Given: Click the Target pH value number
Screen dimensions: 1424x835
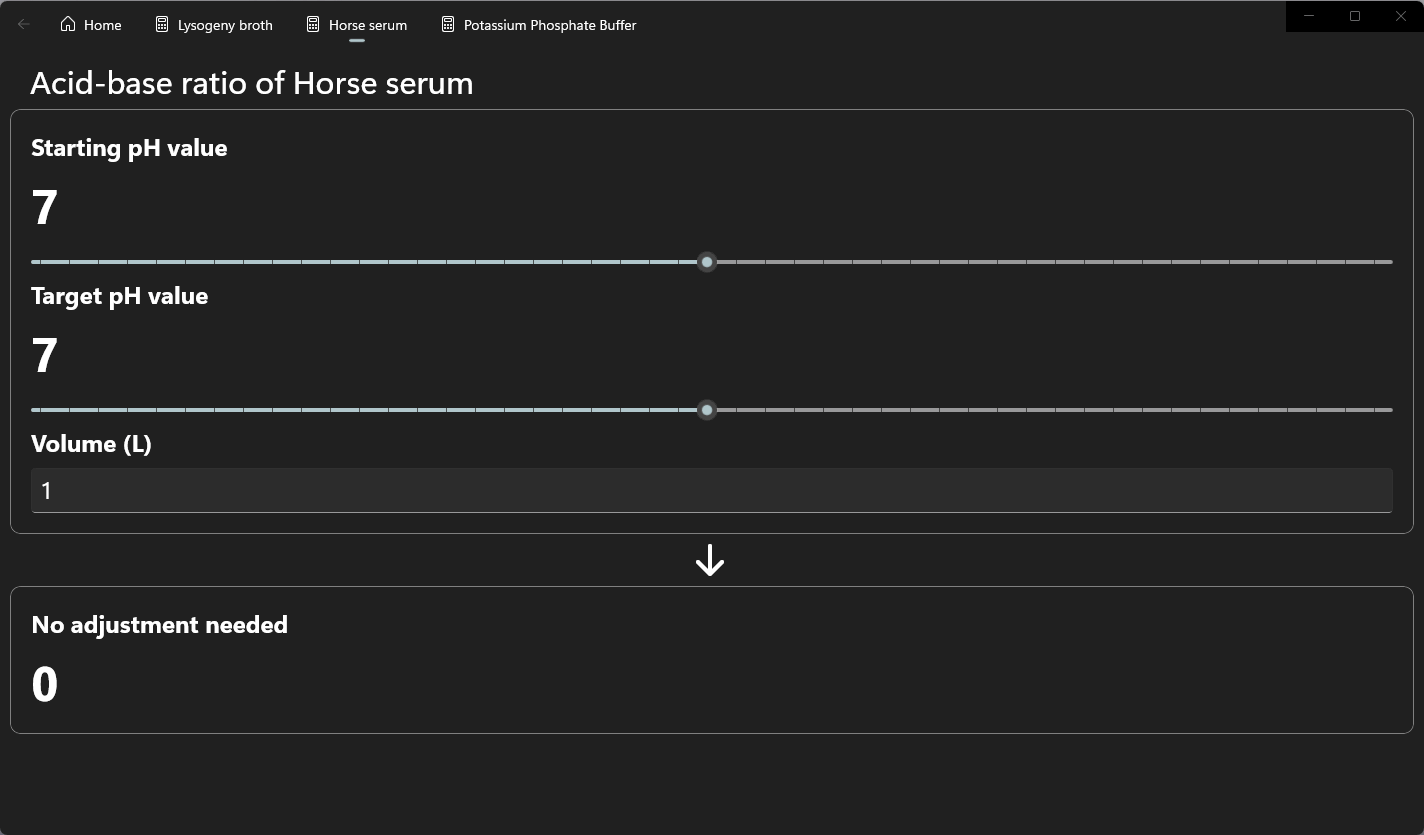Looking at the screenshot, I should click(x=45, y=356).
